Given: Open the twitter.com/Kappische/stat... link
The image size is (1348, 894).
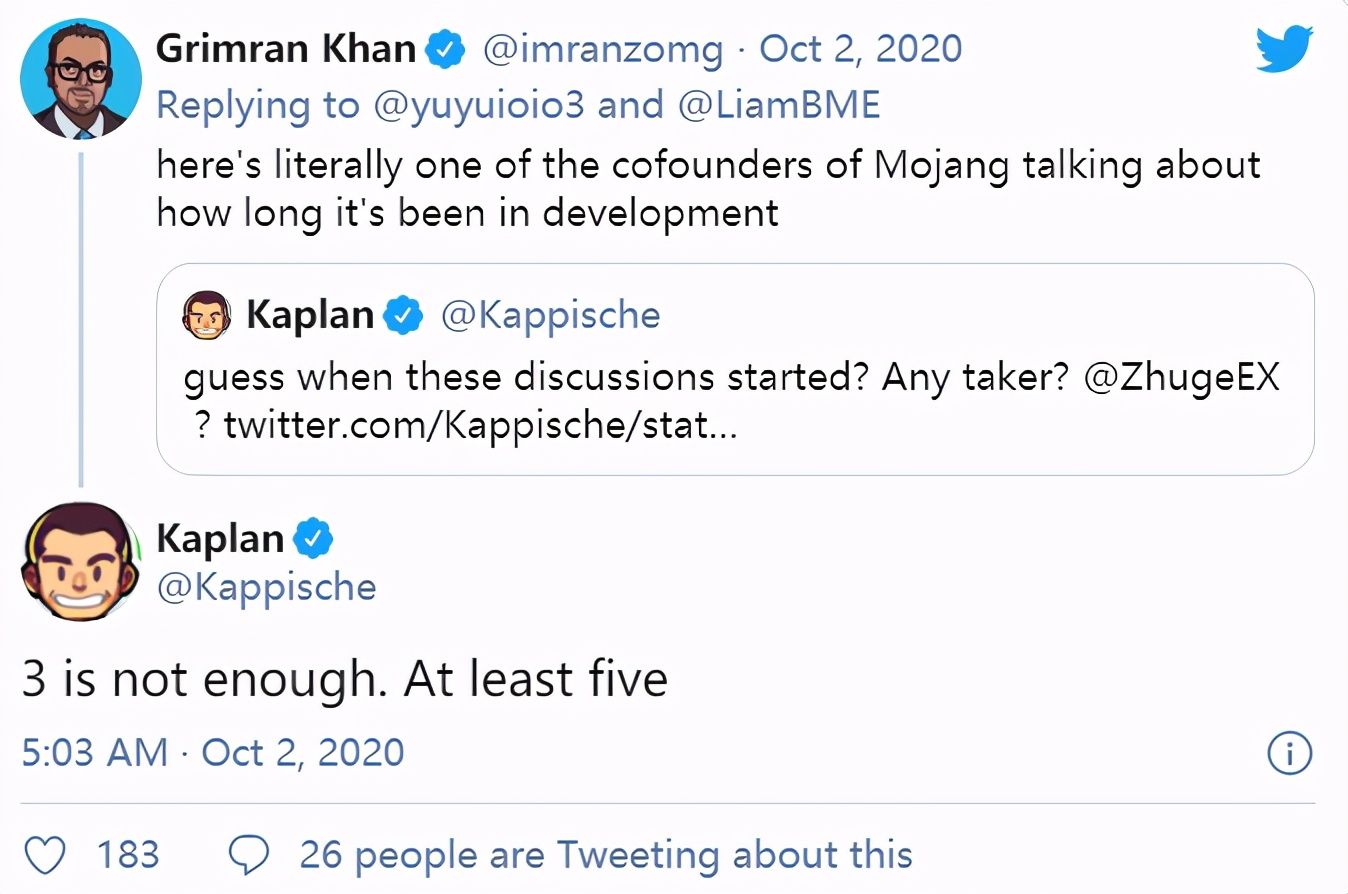Looking at the screenshot, I should coord(481,426).
